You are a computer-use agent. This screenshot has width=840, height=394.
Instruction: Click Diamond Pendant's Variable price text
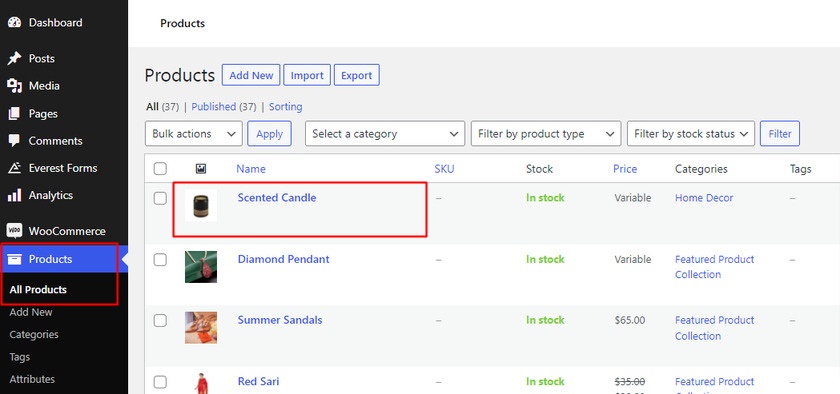tap(633, 259)
